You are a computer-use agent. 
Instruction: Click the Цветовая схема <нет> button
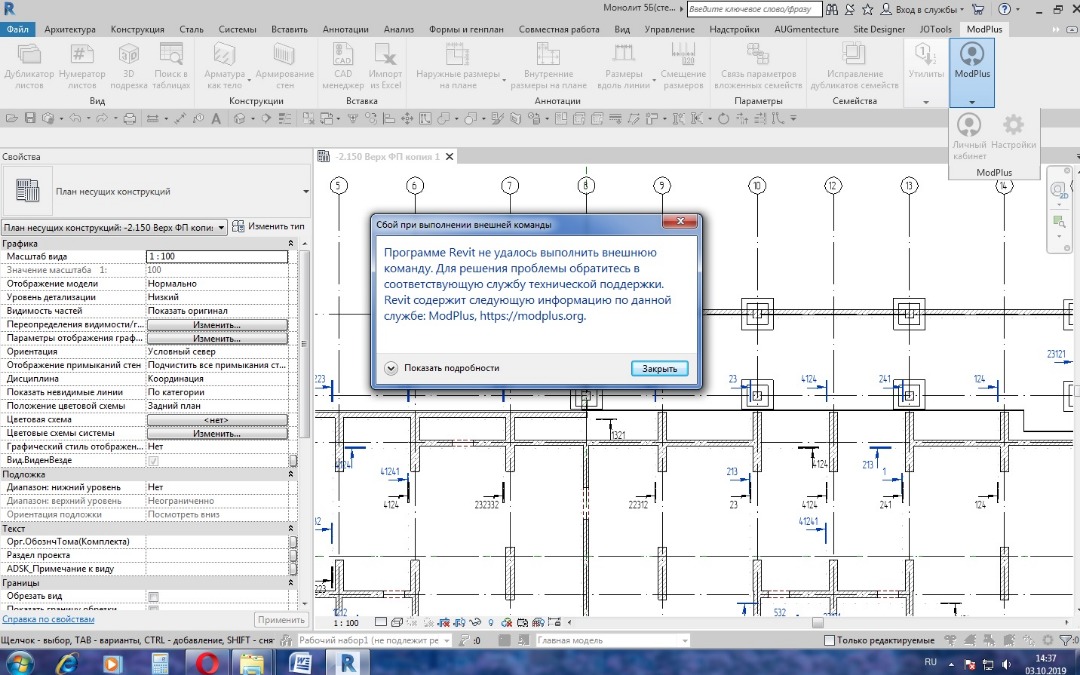pos(217,420)
